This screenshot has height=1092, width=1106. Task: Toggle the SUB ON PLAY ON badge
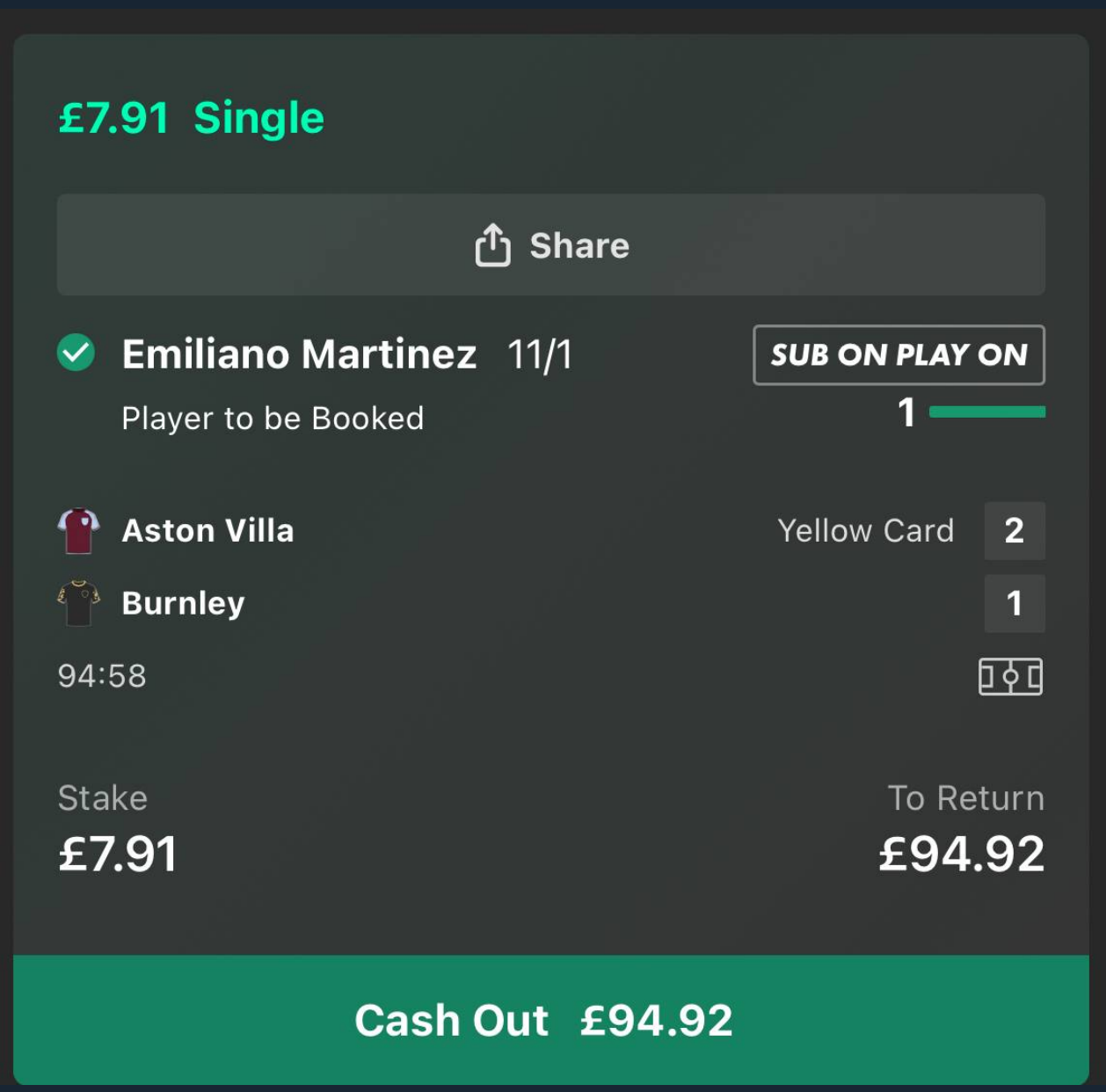click(x=899, y=354)
